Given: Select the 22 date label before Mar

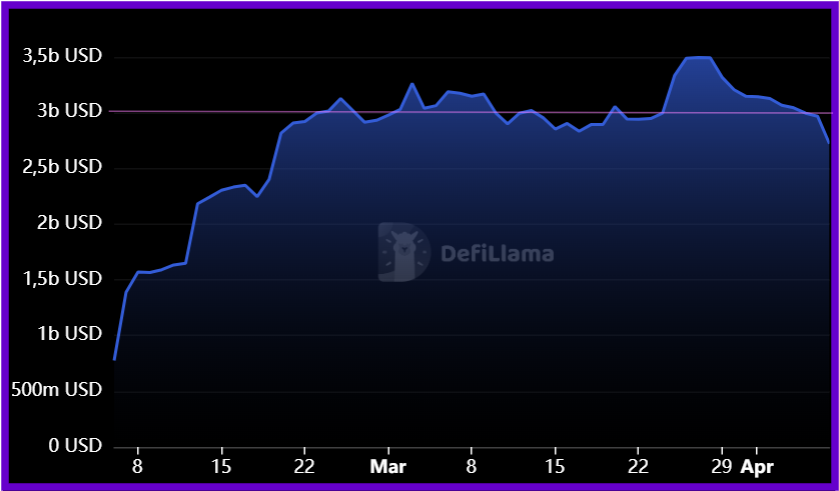Looking at the screenshot, I should coord(304,466).
